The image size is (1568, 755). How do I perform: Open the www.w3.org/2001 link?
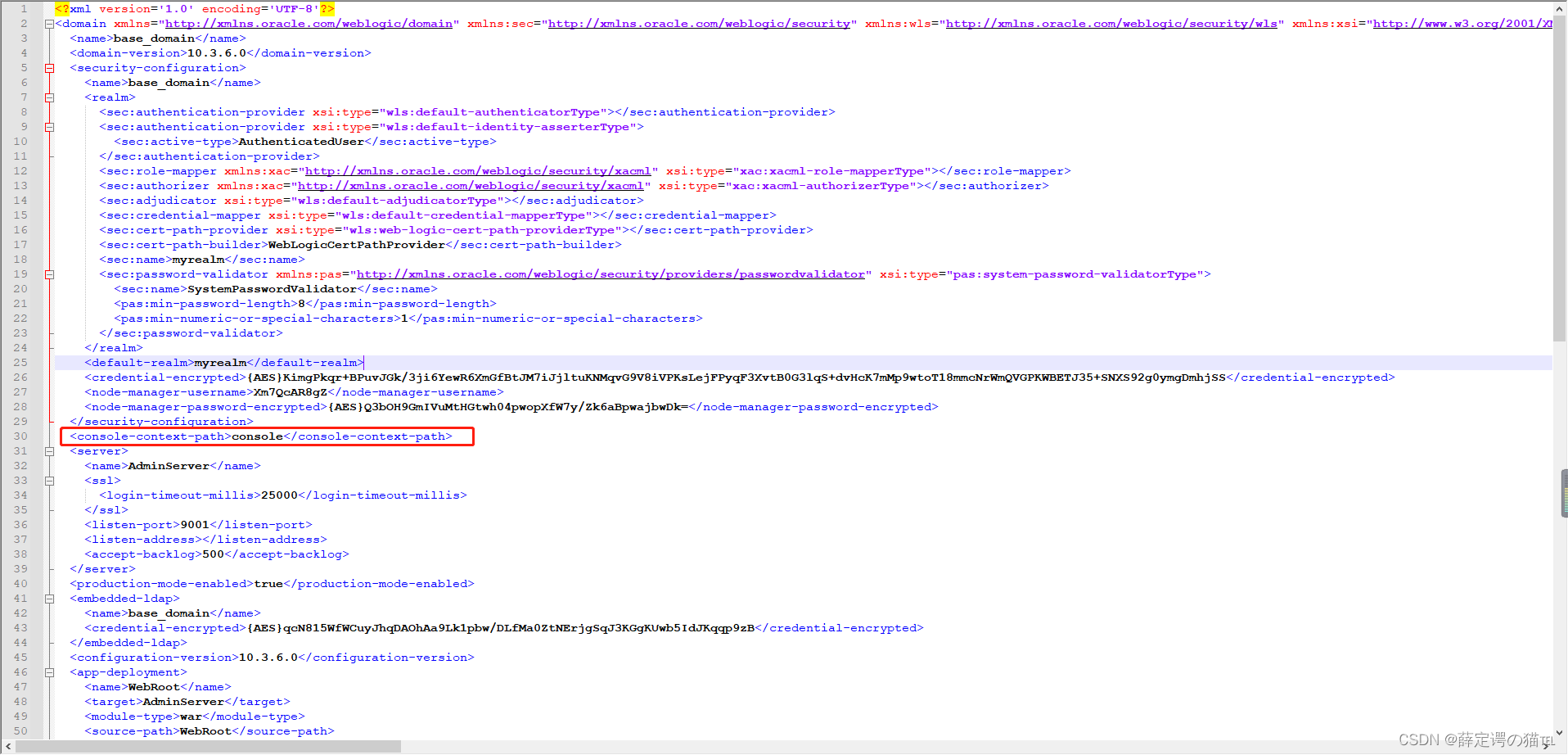click(x=1462, y=24)
